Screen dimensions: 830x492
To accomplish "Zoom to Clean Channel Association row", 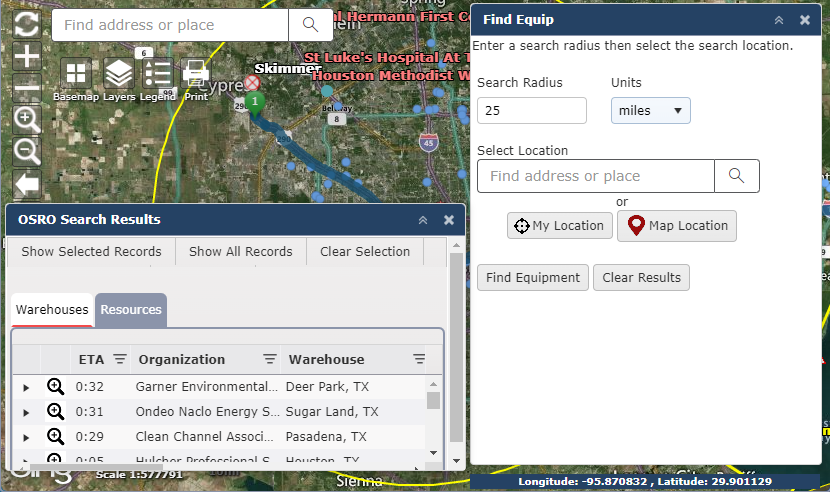I will [x=56, y=436].
